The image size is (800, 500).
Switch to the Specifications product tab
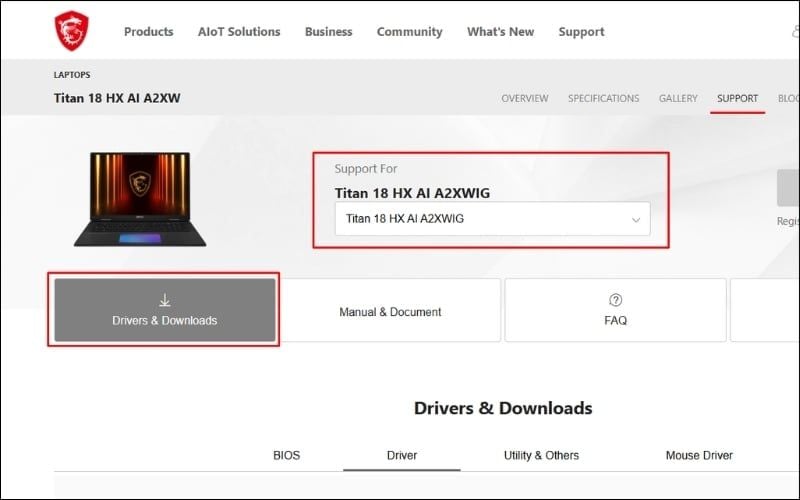pyautogui.click(x=603, y=98)
